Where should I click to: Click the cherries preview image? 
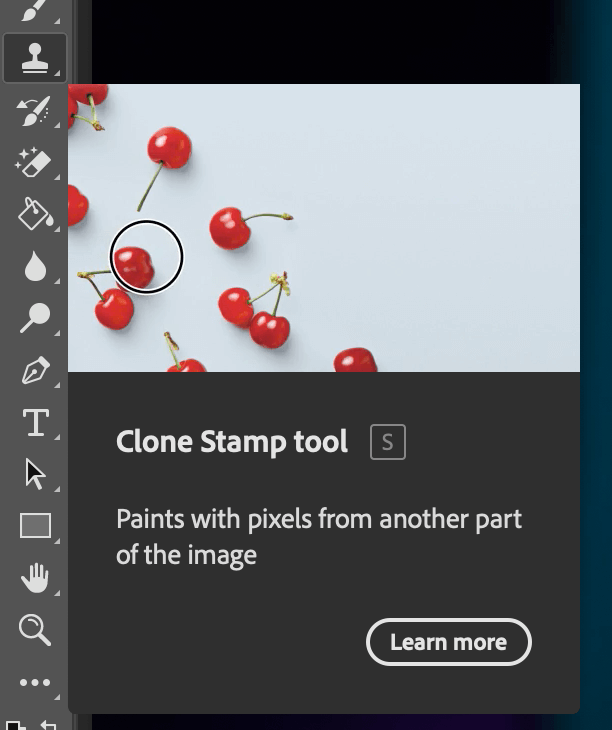324,228
